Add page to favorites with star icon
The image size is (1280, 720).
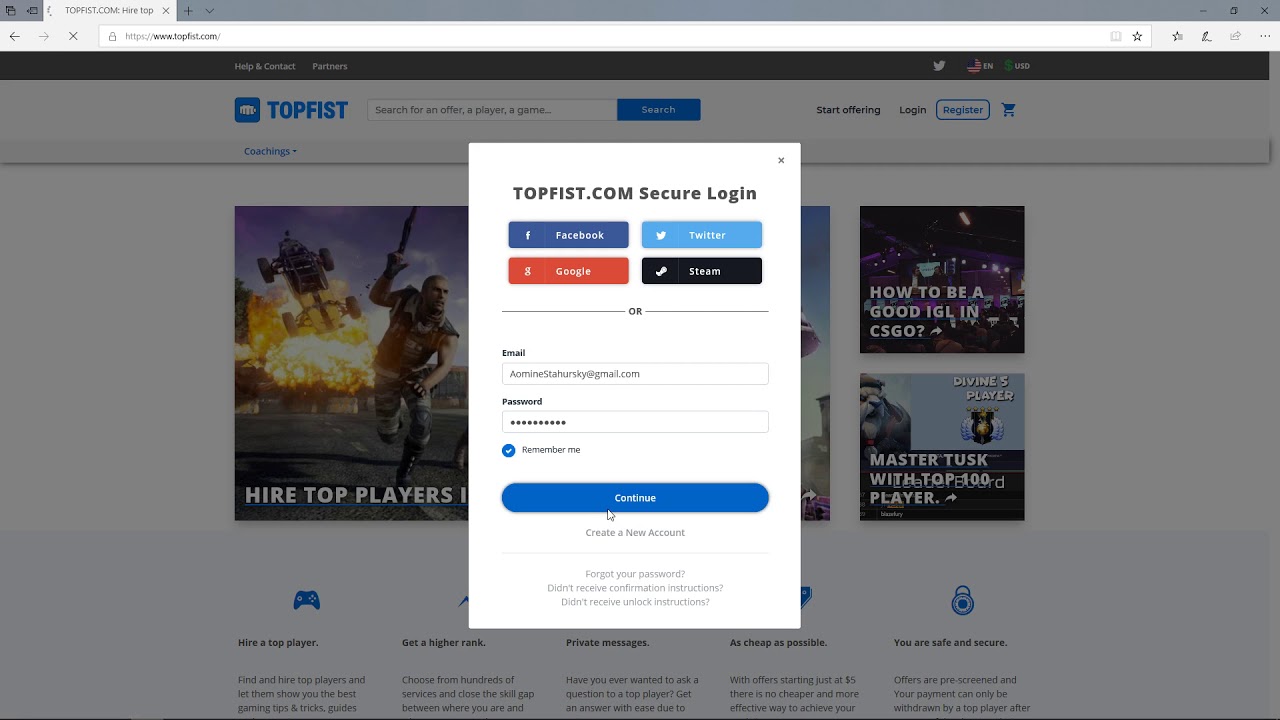tap(1137, 36)
